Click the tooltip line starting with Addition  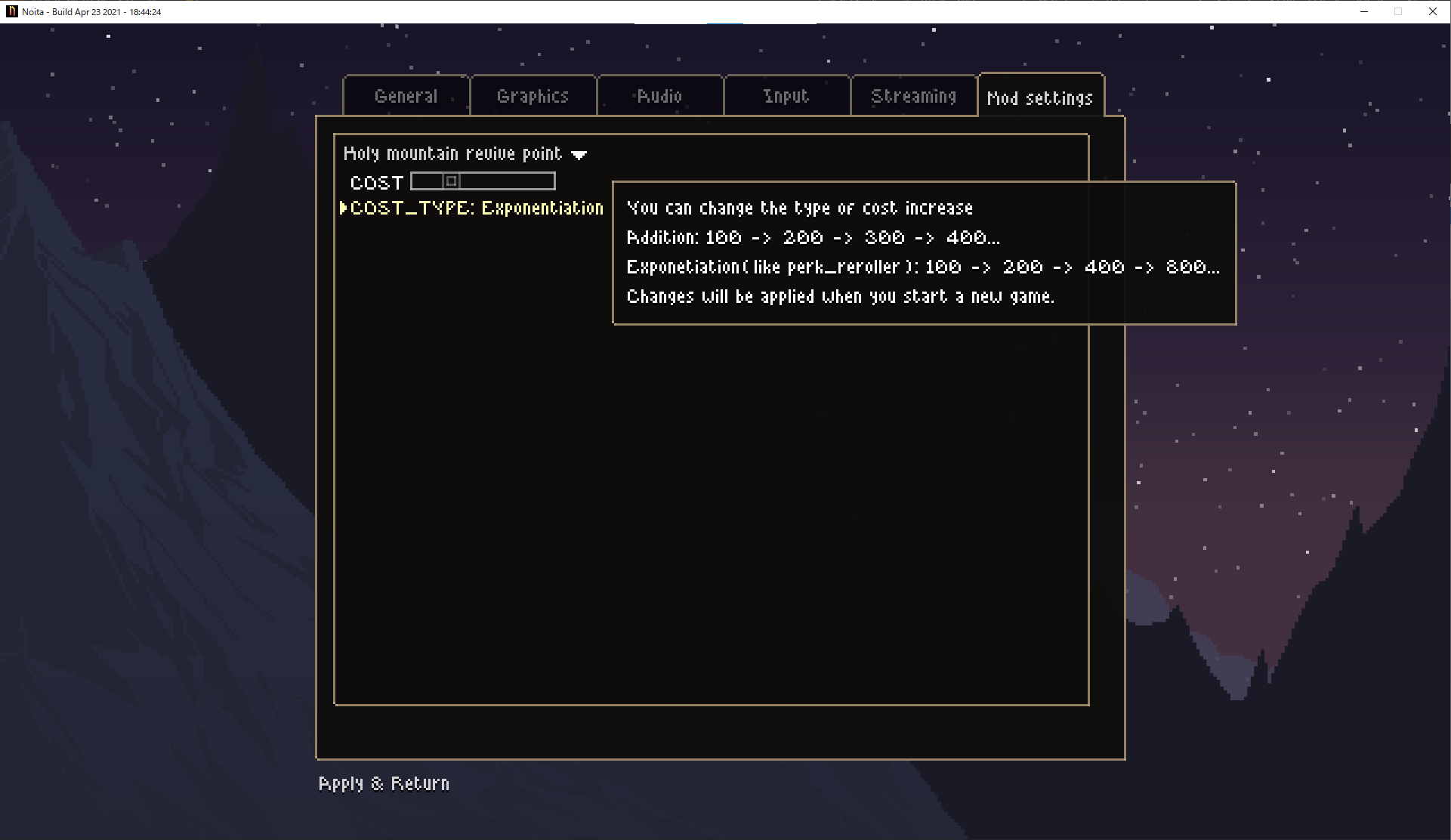[813, 237]
